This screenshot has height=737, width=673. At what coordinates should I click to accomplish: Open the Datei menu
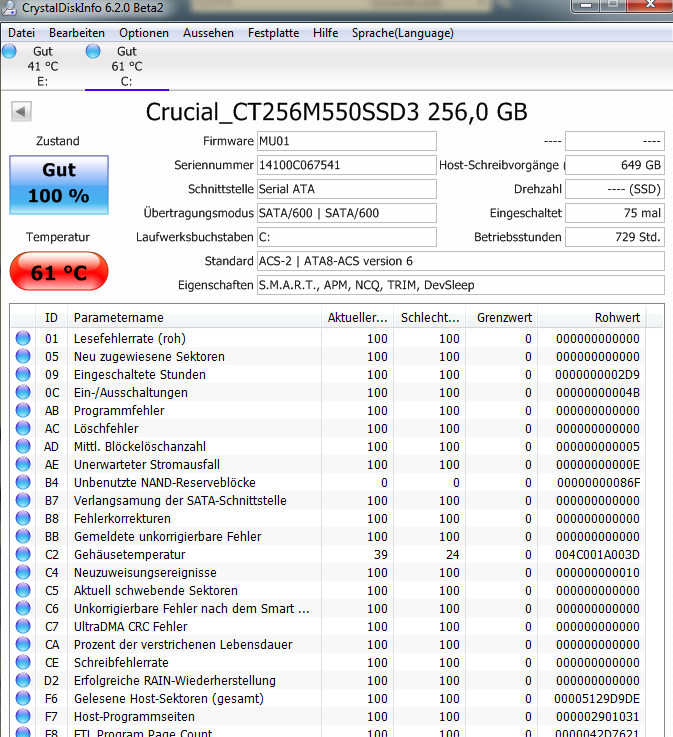click(x=22, y=33)
